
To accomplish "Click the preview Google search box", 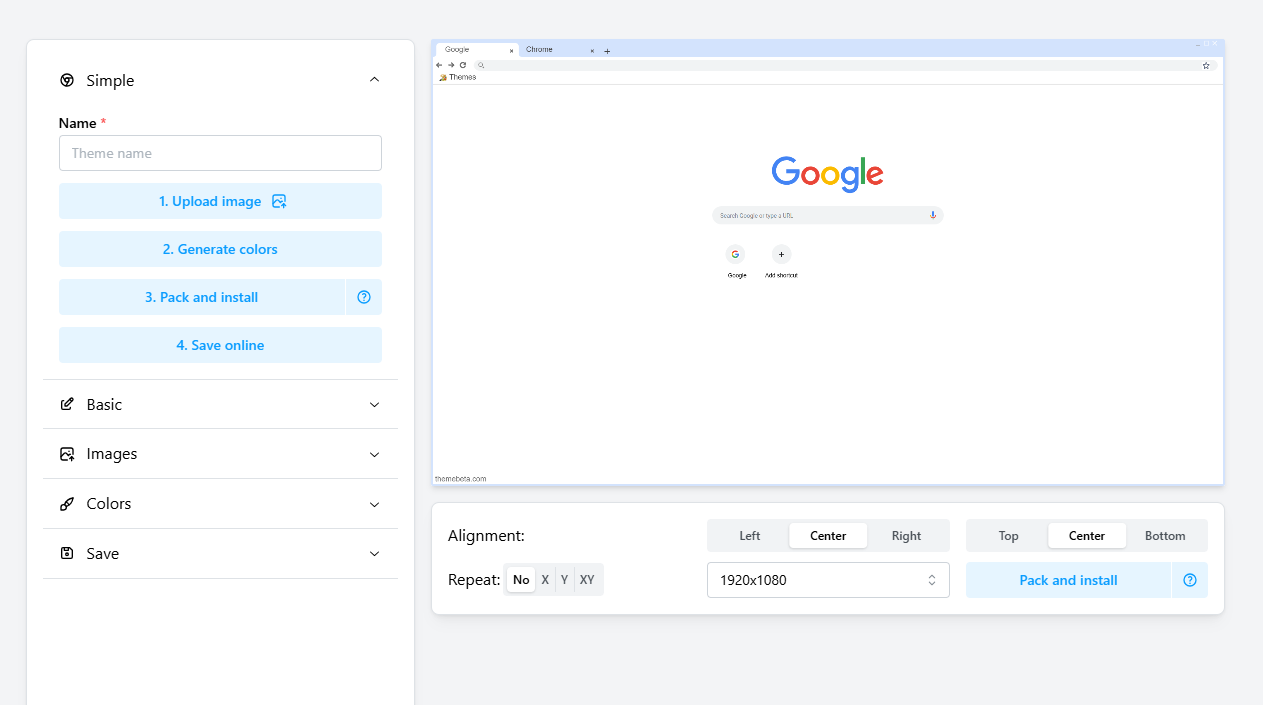I will coord(828,215).
